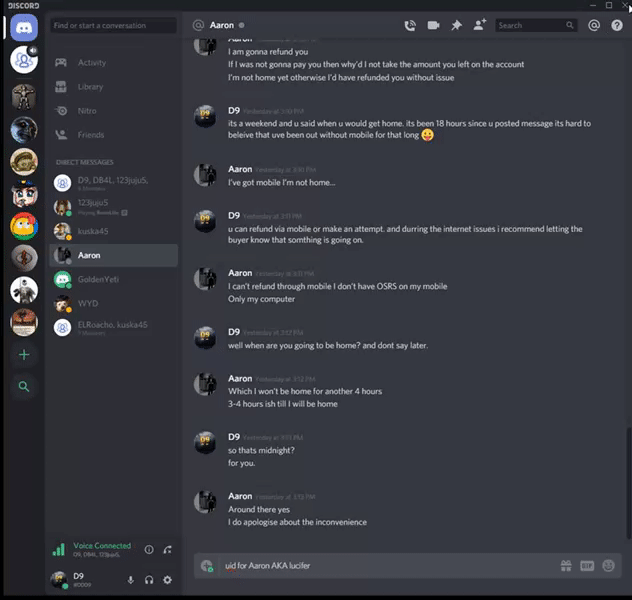Click message "I am gonna refund you"
This screenshot has width=632, height=600.
268,52
